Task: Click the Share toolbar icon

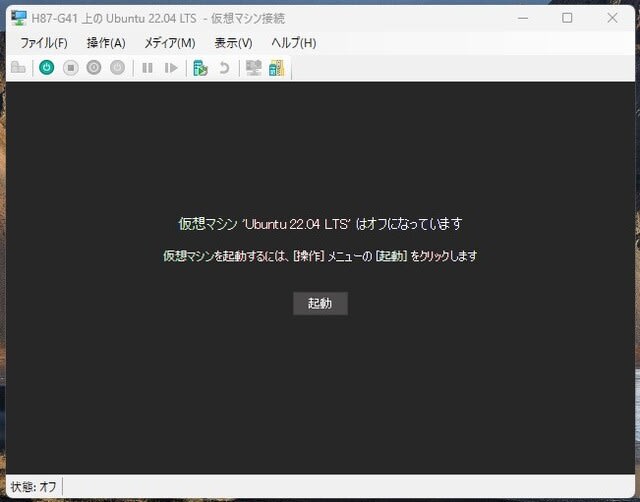Action: tap(276, 68)
